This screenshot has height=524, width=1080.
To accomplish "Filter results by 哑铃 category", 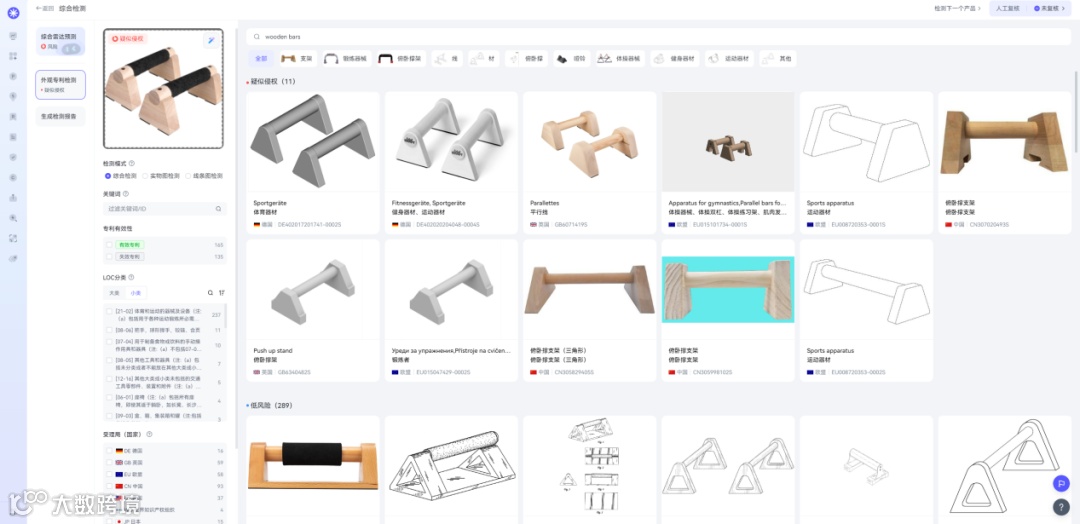I will [x=572, y=59].
